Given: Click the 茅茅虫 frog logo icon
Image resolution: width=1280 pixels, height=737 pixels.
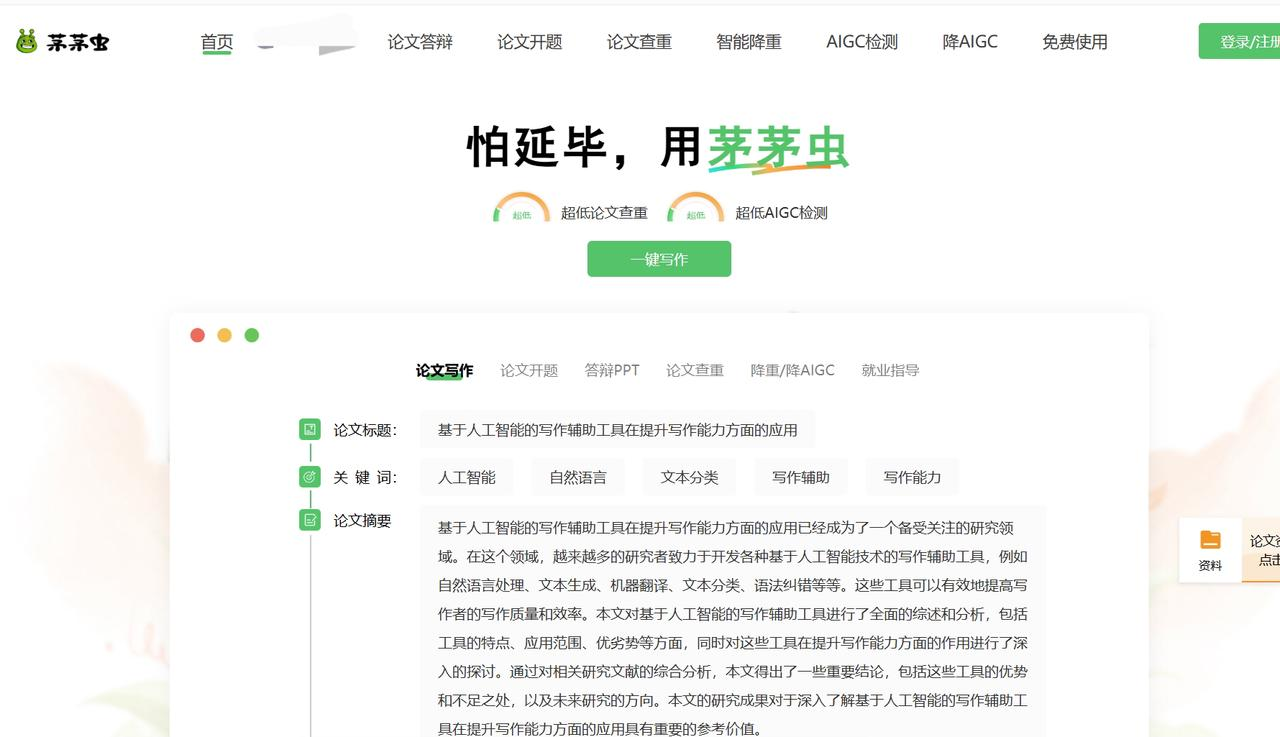Looking at the screenshot, I should [26, 41].
